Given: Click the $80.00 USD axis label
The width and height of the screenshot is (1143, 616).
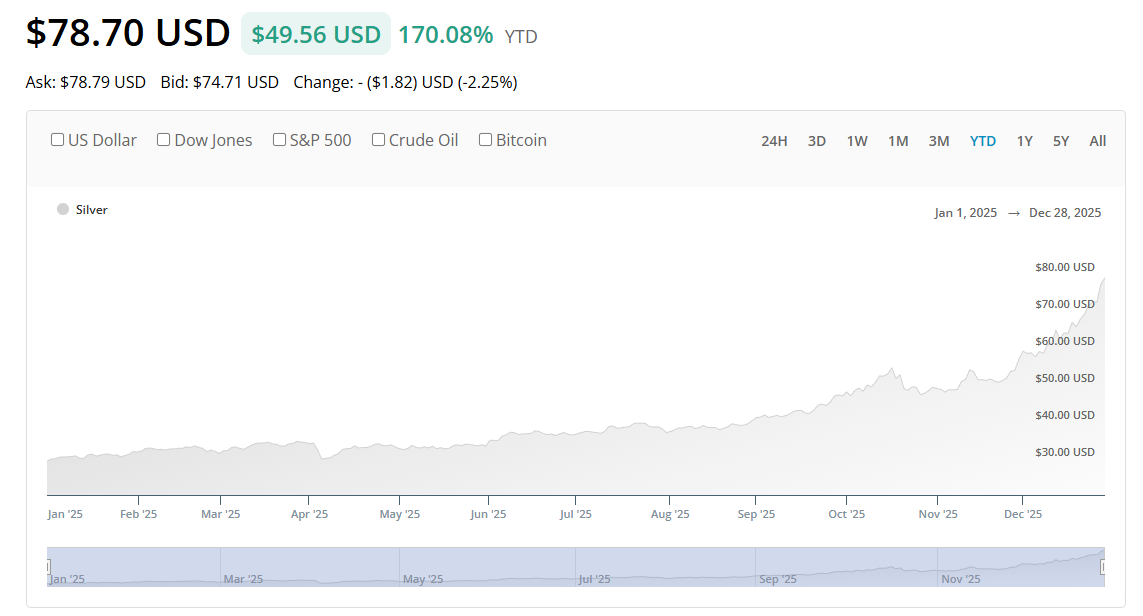Looking at the screenshot, I should 1064,267.
